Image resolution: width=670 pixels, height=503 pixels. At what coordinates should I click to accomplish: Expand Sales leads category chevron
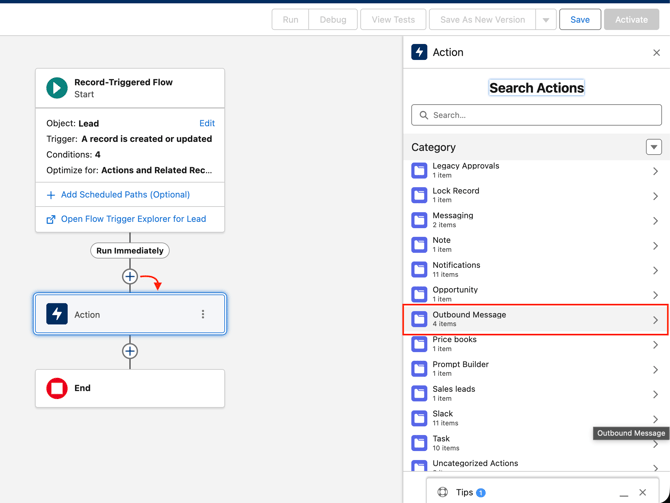[x=655, y=394]
